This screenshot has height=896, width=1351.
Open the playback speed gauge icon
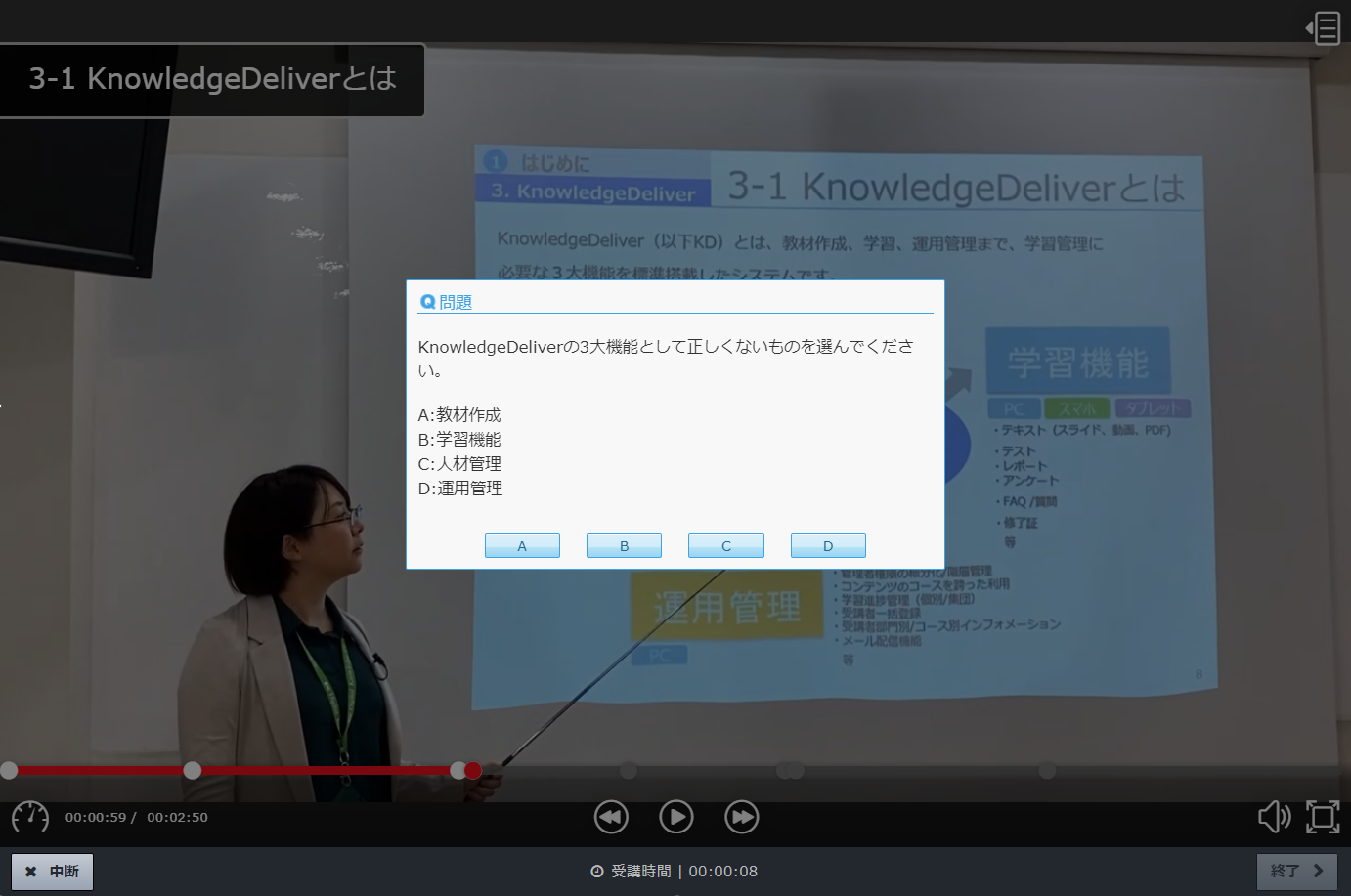pyautogui.click(x=30, y=817)
